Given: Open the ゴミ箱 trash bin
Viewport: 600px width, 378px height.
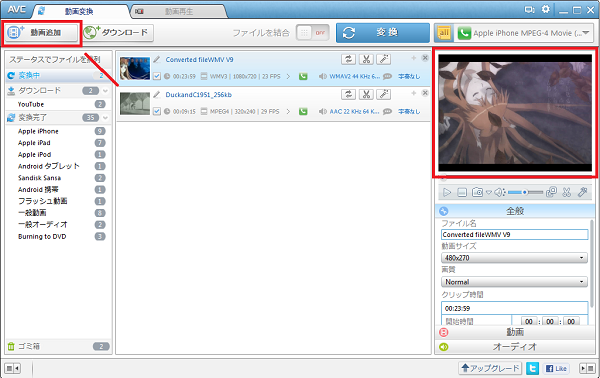Looking at the screenshot, I should click(58, 346).
